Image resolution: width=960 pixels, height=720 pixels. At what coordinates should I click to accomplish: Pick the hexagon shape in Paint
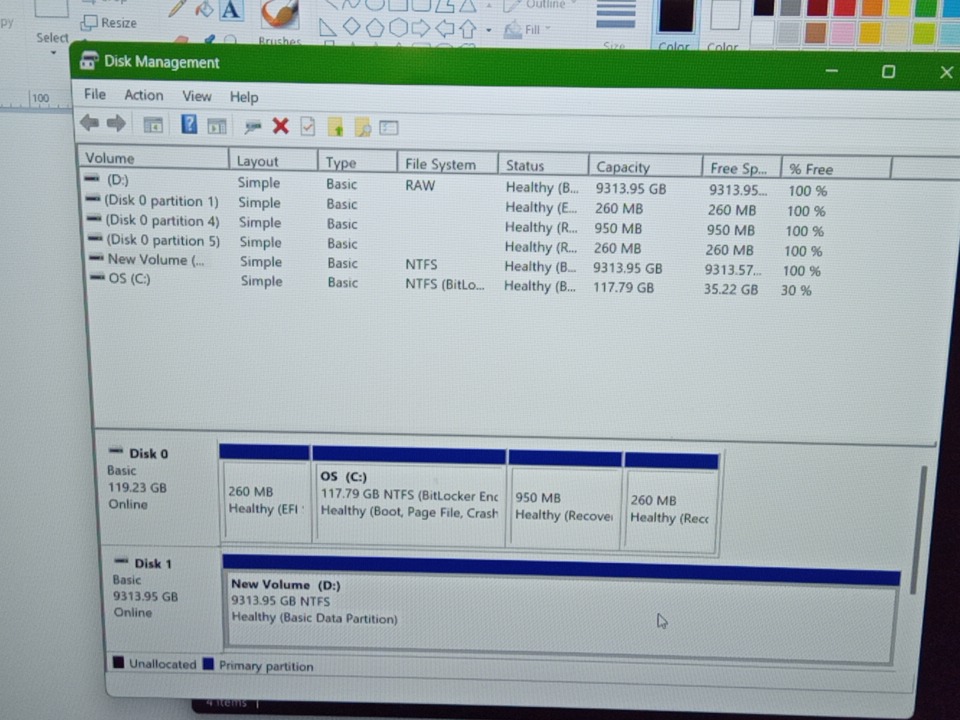pos(398,28)
